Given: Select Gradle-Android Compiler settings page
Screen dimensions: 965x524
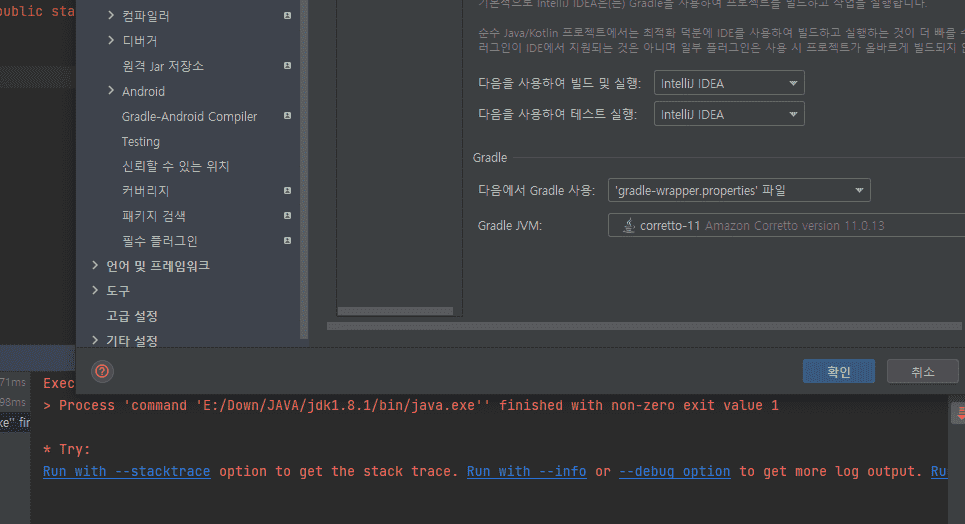Looking at the screenshot, I should point(189,116).
